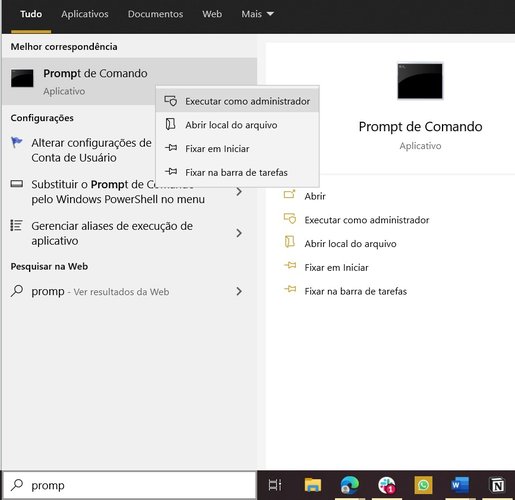515x500 pixels.
Task: Click Fixar na barra de tarefas in right panel
Action: click(356, 291)
